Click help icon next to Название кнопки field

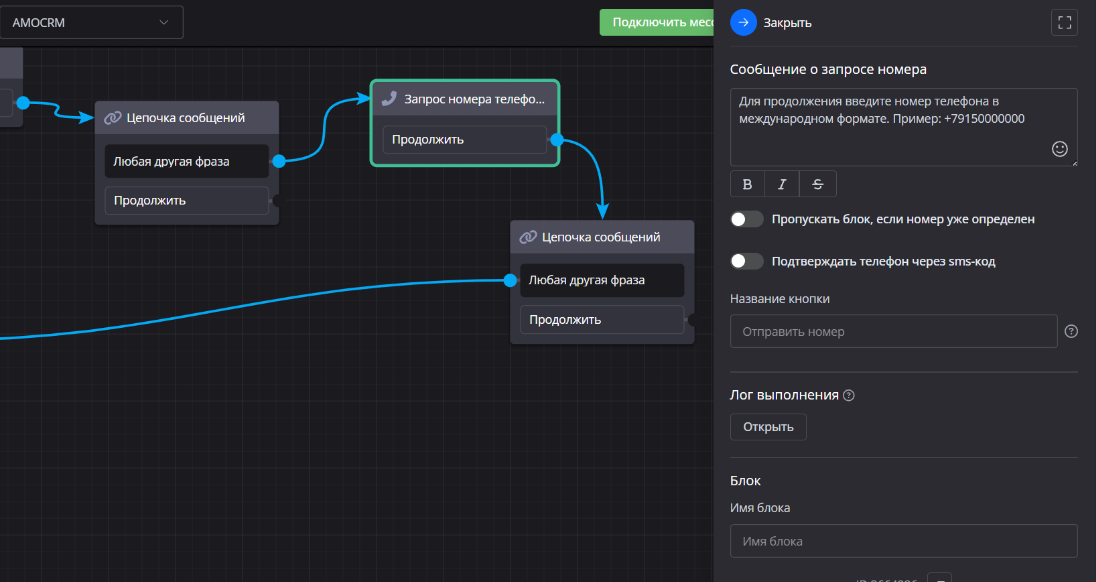[x=1071, y=331]
